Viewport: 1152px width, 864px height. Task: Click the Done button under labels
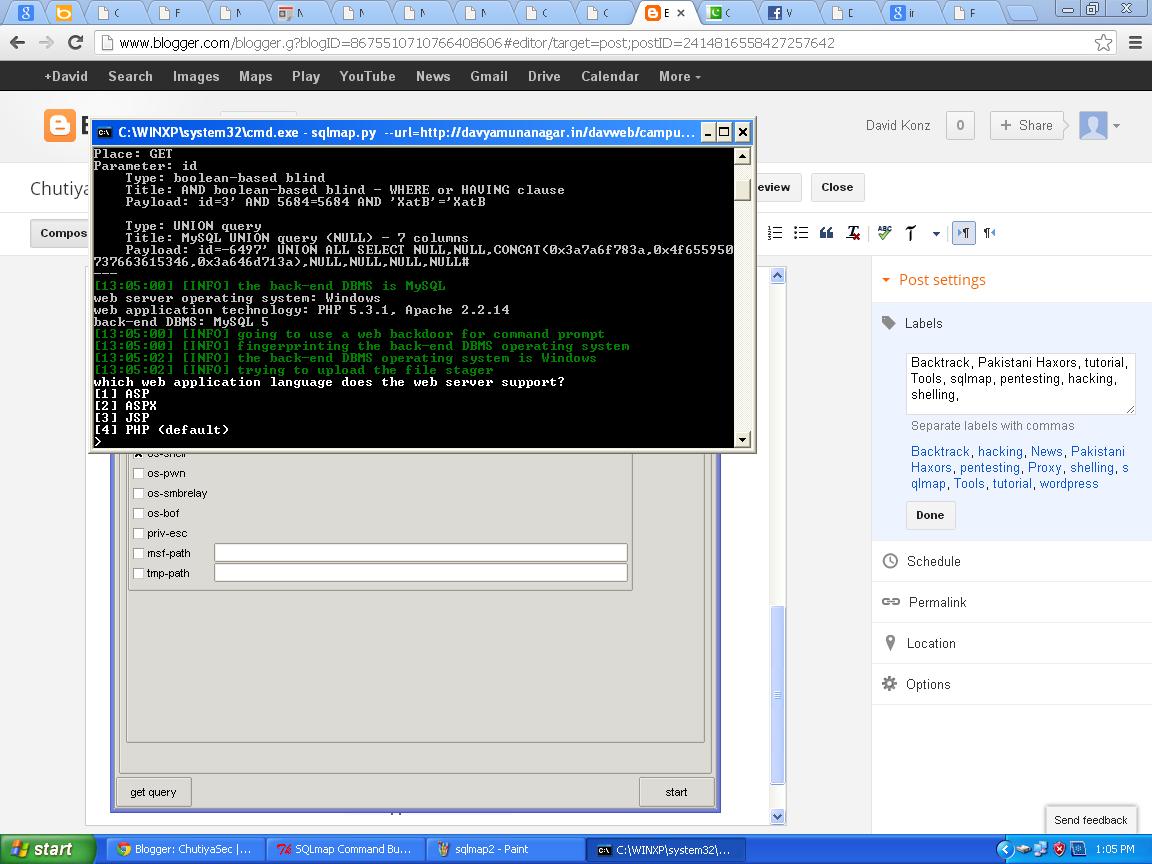coord(930,515)
